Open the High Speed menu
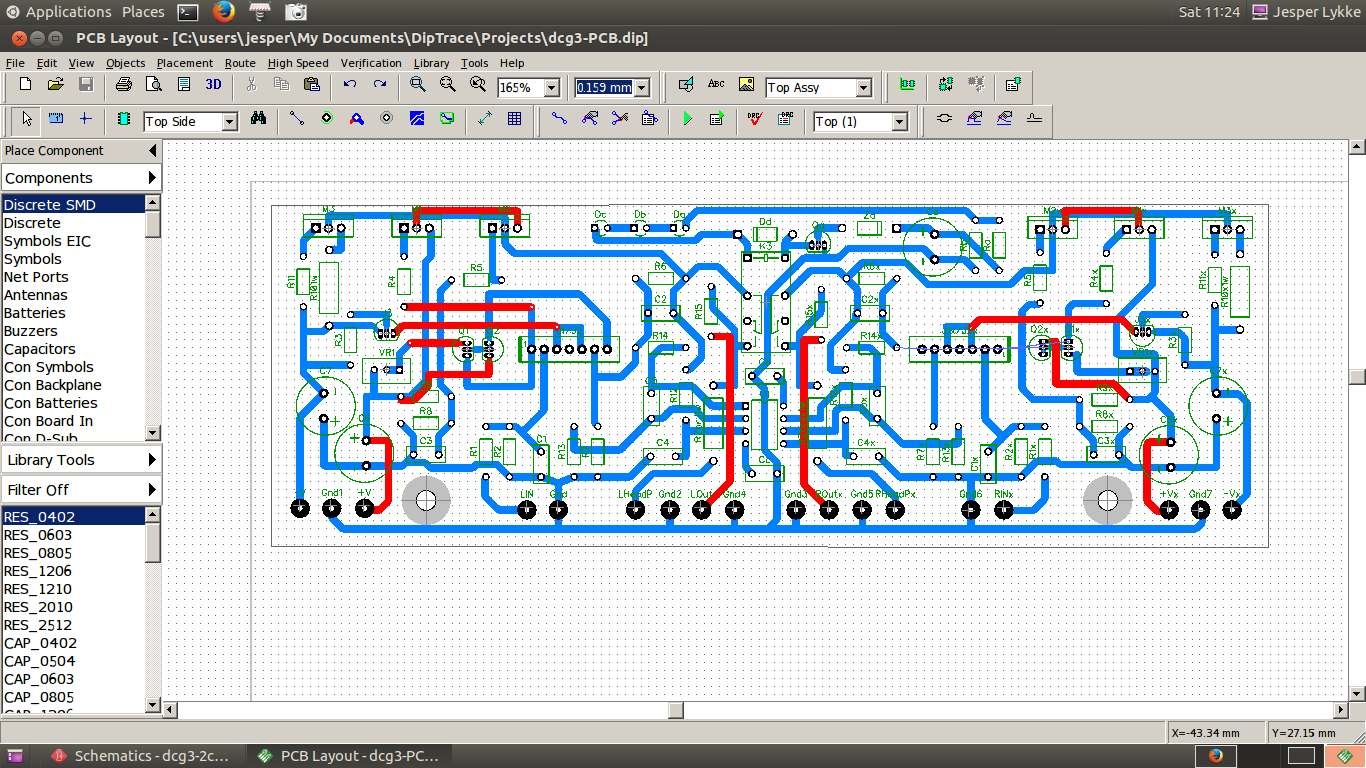The image size is (1366, 768). click(298, 63)
